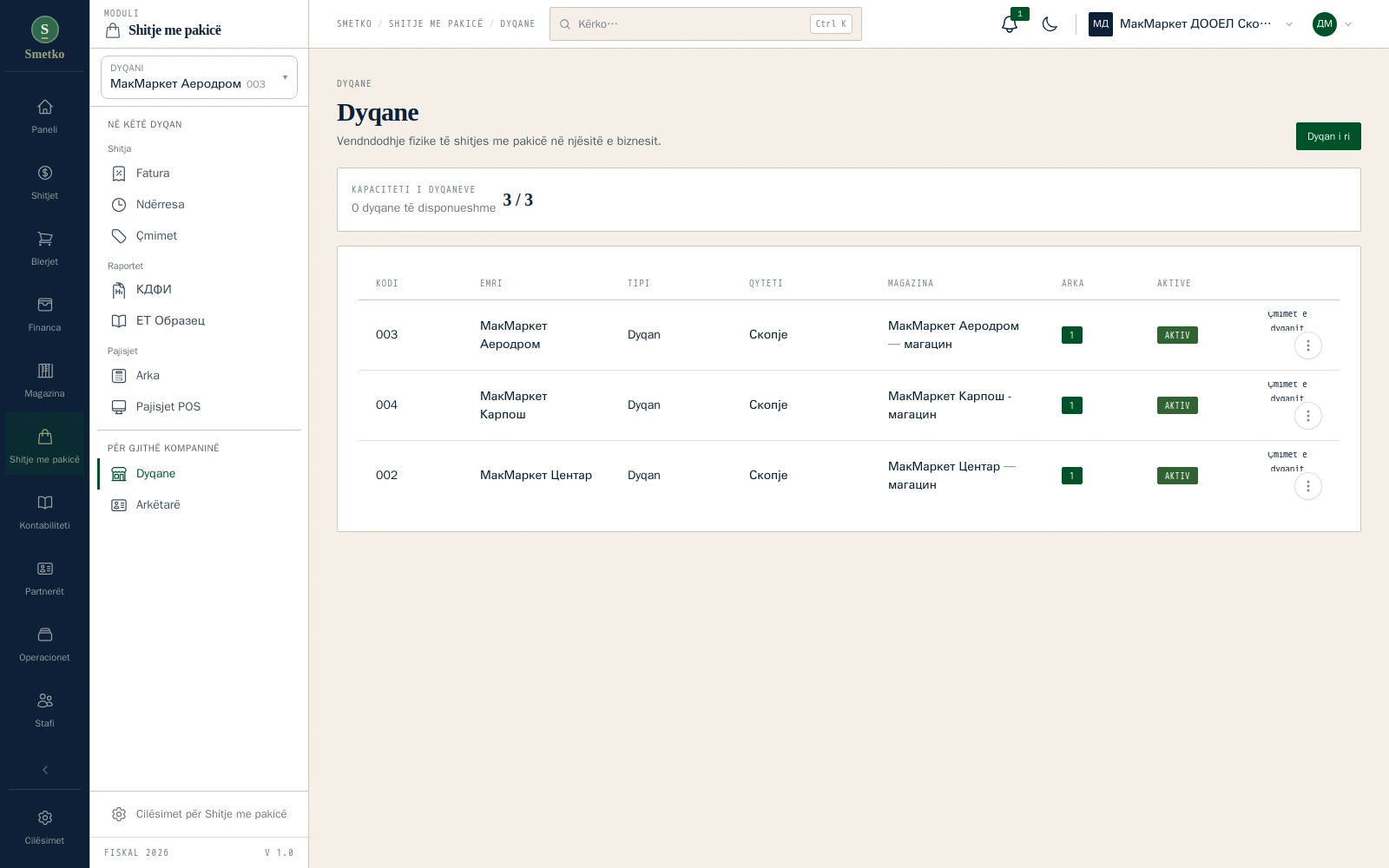This screenshot has height=868, width=1389.
Task: Open the Stafi people icon
Action: [44, 710]
